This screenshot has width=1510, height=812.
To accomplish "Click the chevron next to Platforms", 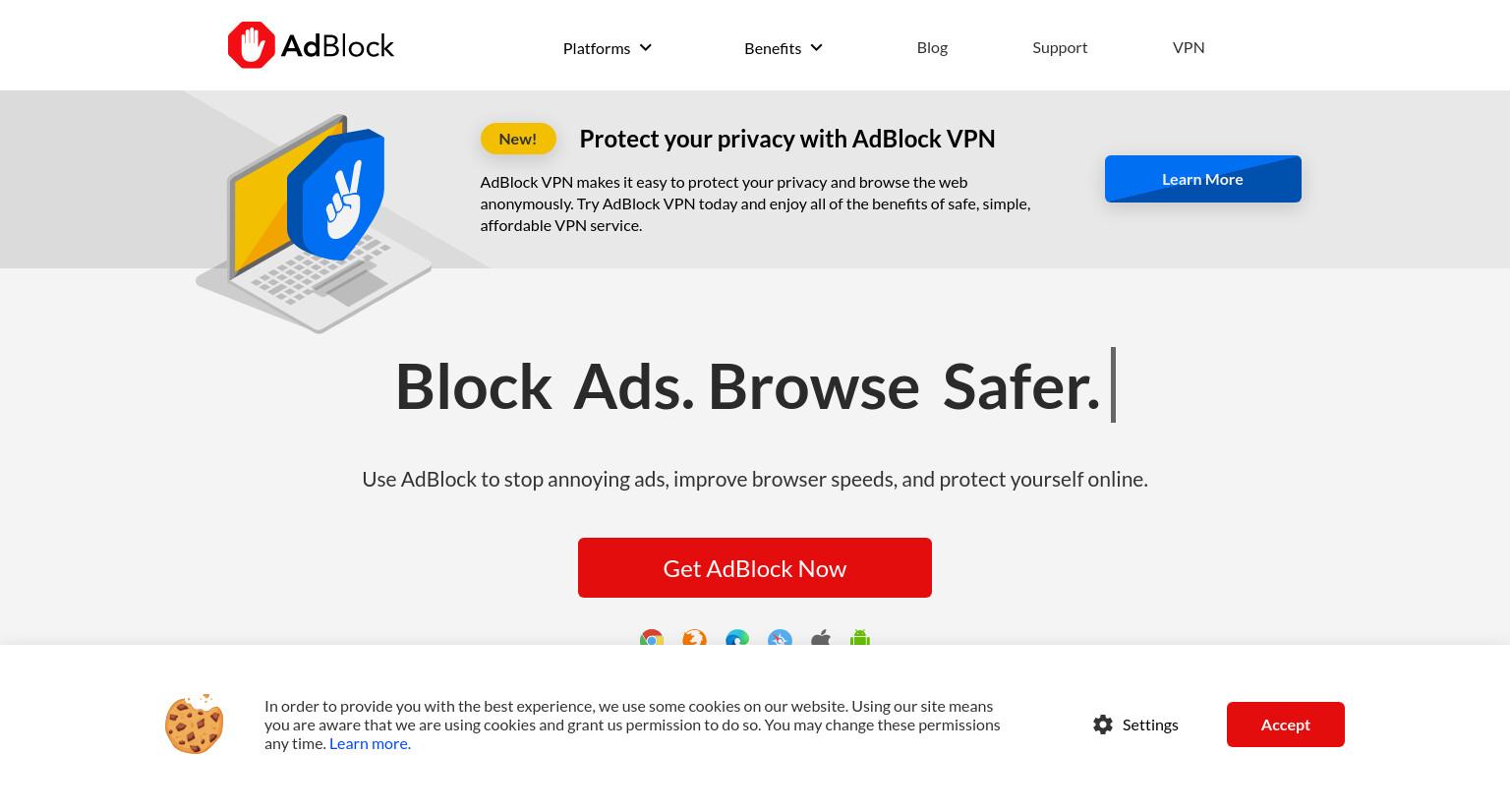I will pyautogui.click(x=645, y=47).
